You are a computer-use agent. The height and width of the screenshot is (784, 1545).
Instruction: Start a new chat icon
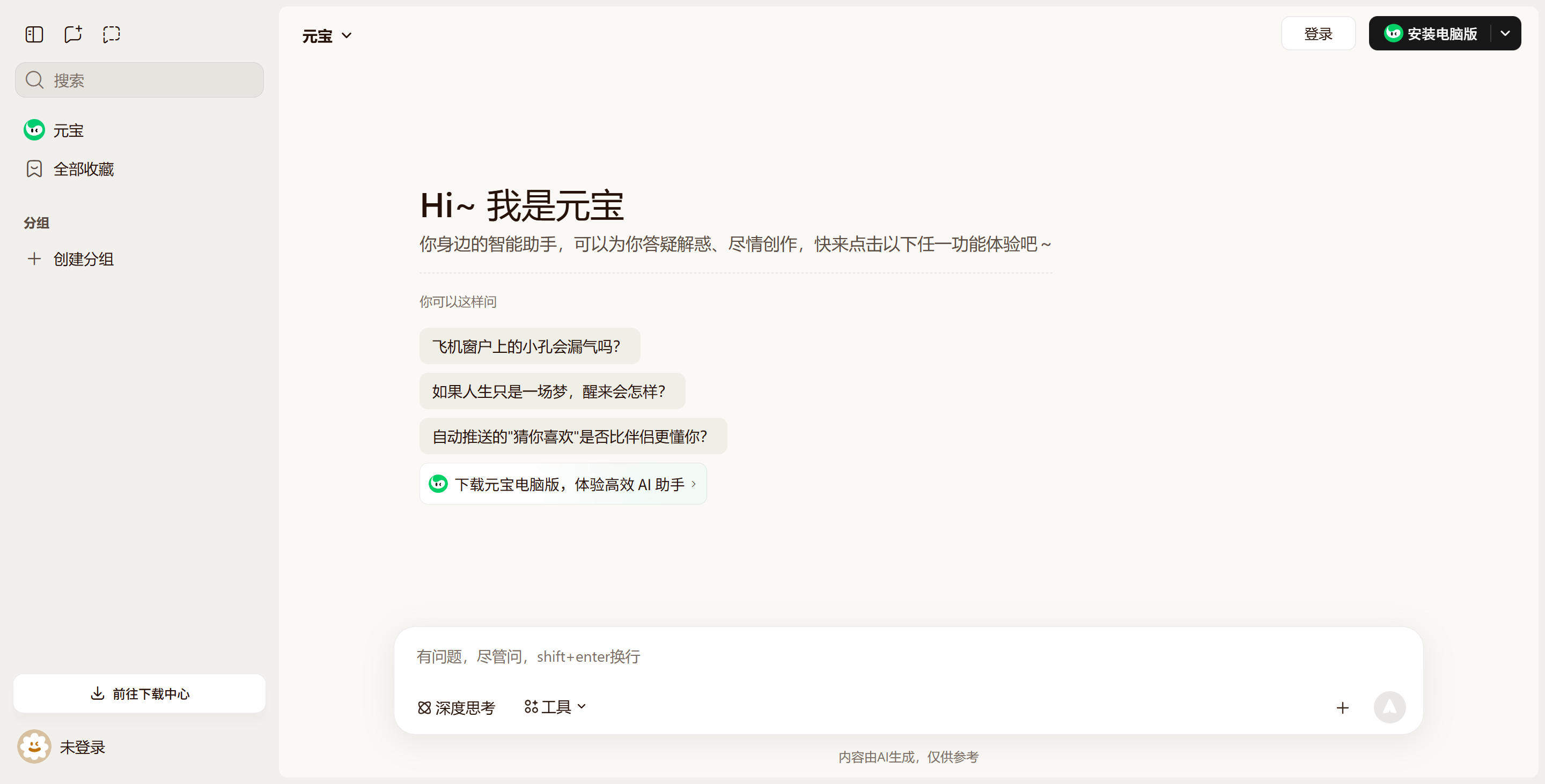(73, 34)
